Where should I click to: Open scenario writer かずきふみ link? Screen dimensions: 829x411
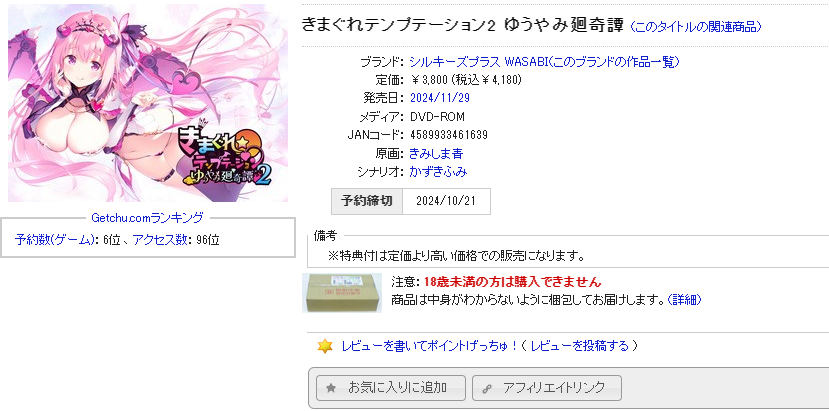pyautogui.click(x=438, y=171)
